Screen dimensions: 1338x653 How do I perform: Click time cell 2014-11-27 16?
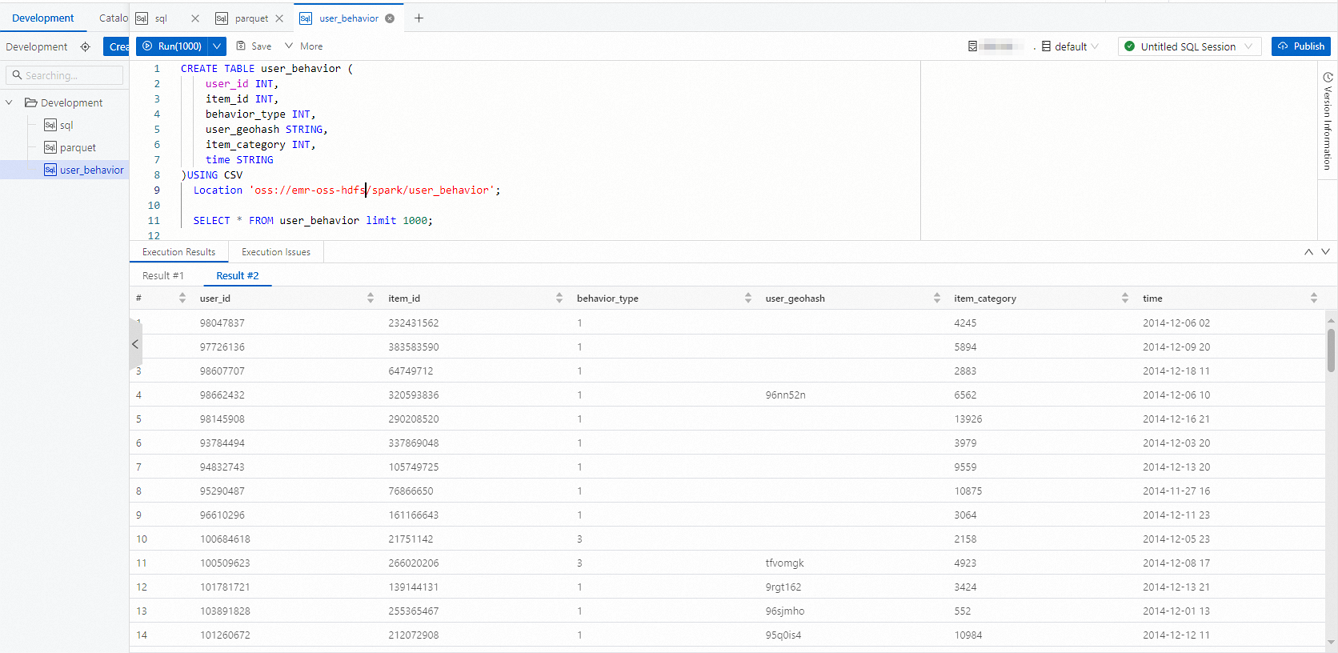(x=1176, y=491)
